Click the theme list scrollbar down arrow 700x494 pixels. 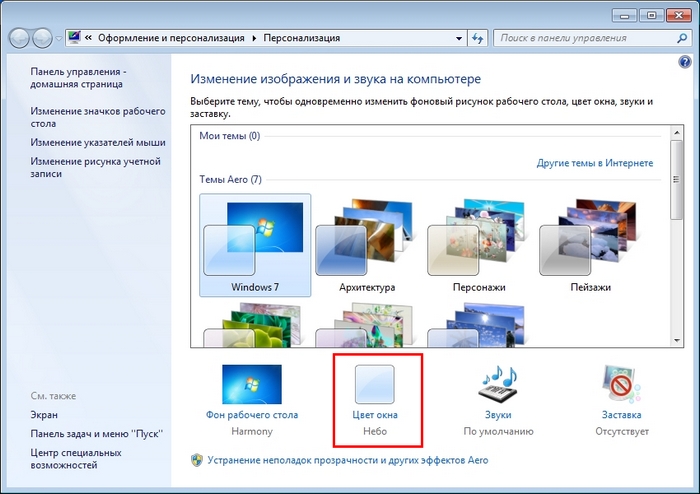pos(678,341)
